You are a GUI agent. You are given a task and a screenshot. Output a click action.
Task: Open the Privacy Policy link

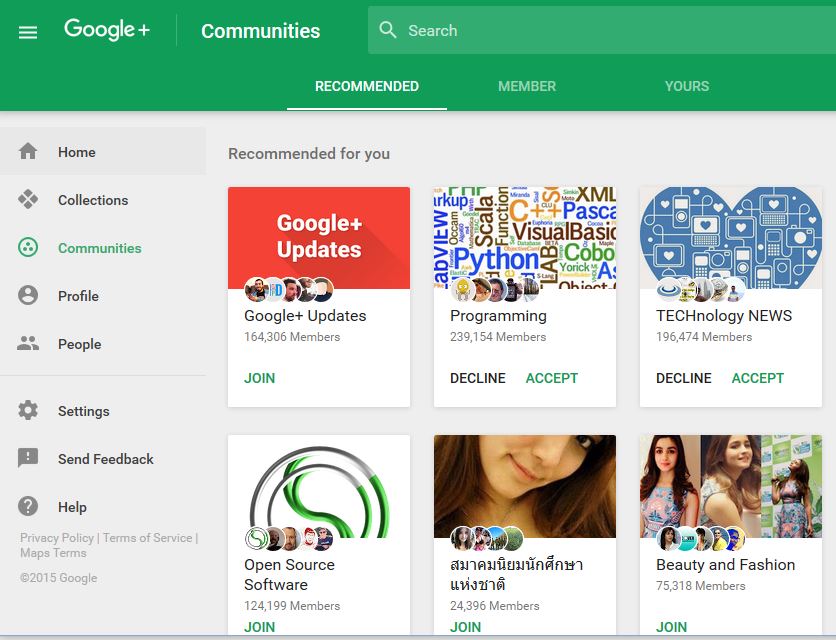tap(57, 538)
